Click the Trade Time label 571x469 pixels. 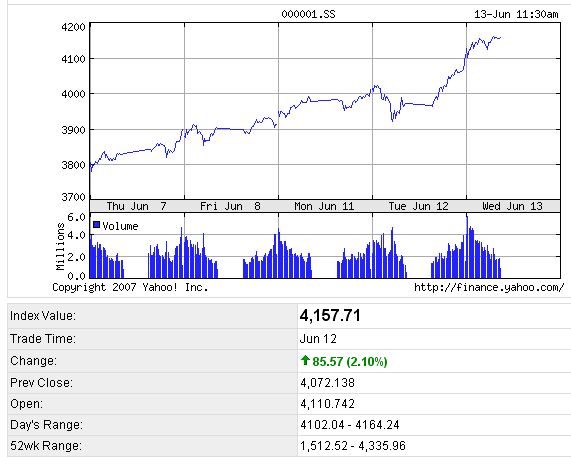point(43,339)
